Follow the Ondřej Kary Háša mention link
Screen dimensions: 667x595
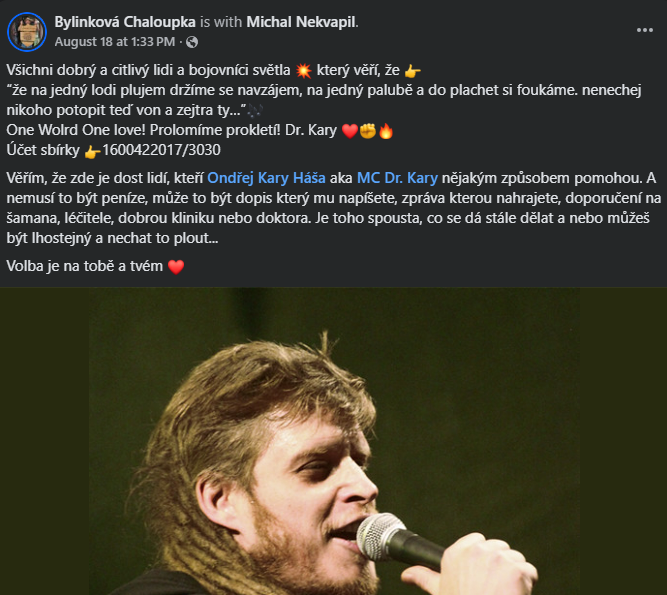pos(266,178)
